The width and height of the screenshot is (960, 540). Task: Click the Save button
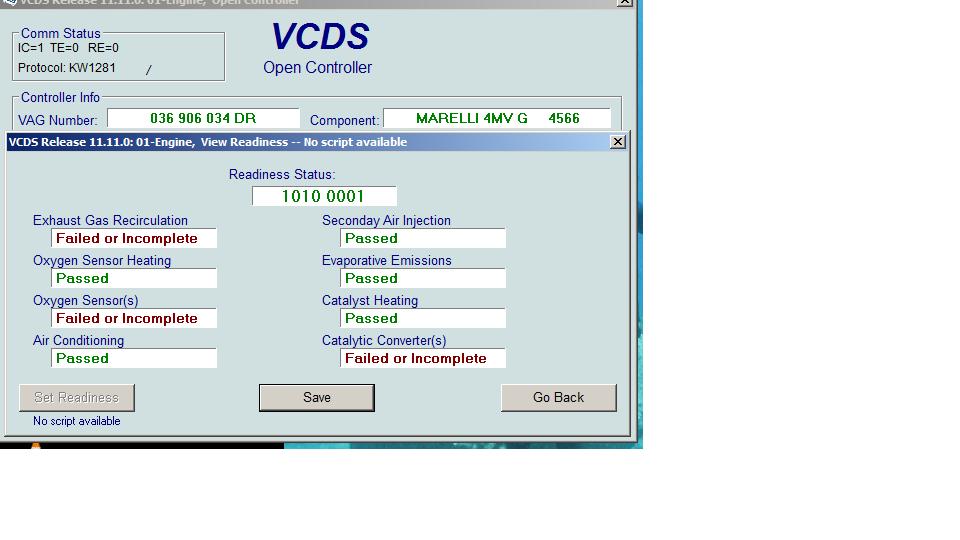click(317, 398)
